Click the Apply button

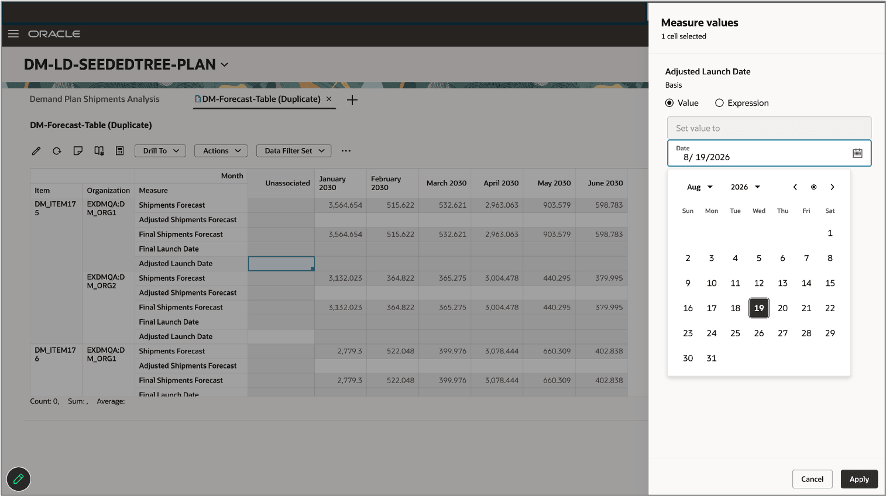[859, 479]
